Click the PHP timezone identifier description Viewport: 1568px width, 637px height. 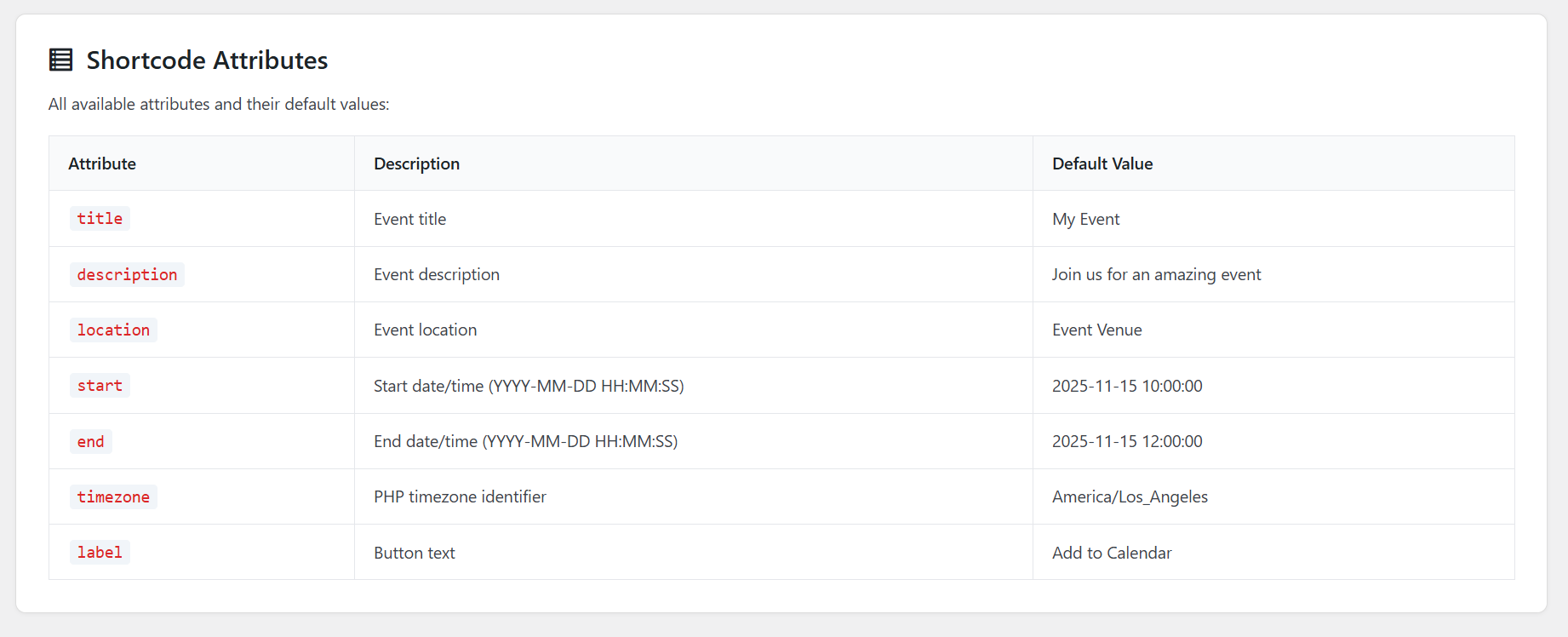coord(460,496)
